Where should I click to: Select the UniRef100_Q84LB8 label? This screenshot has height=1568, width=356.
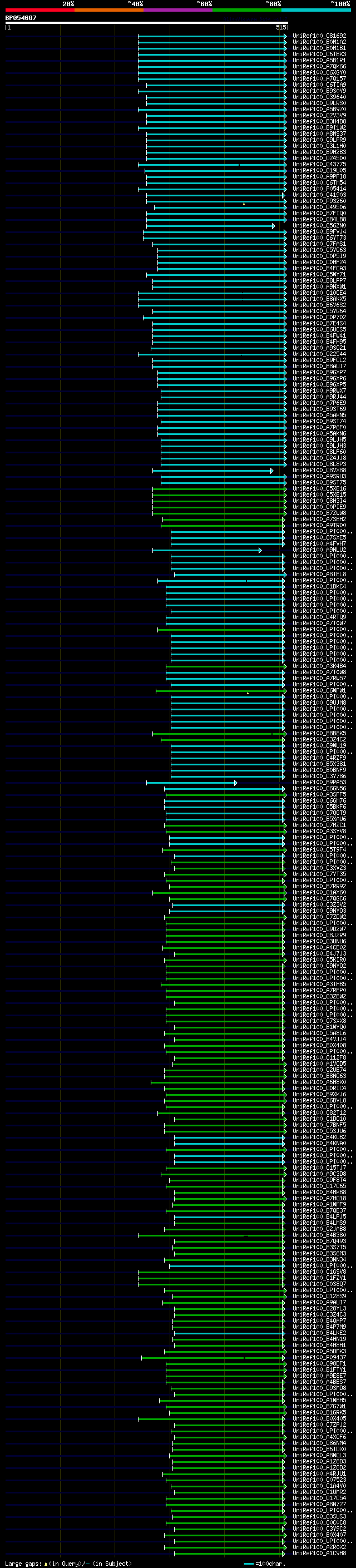[319, 219]
